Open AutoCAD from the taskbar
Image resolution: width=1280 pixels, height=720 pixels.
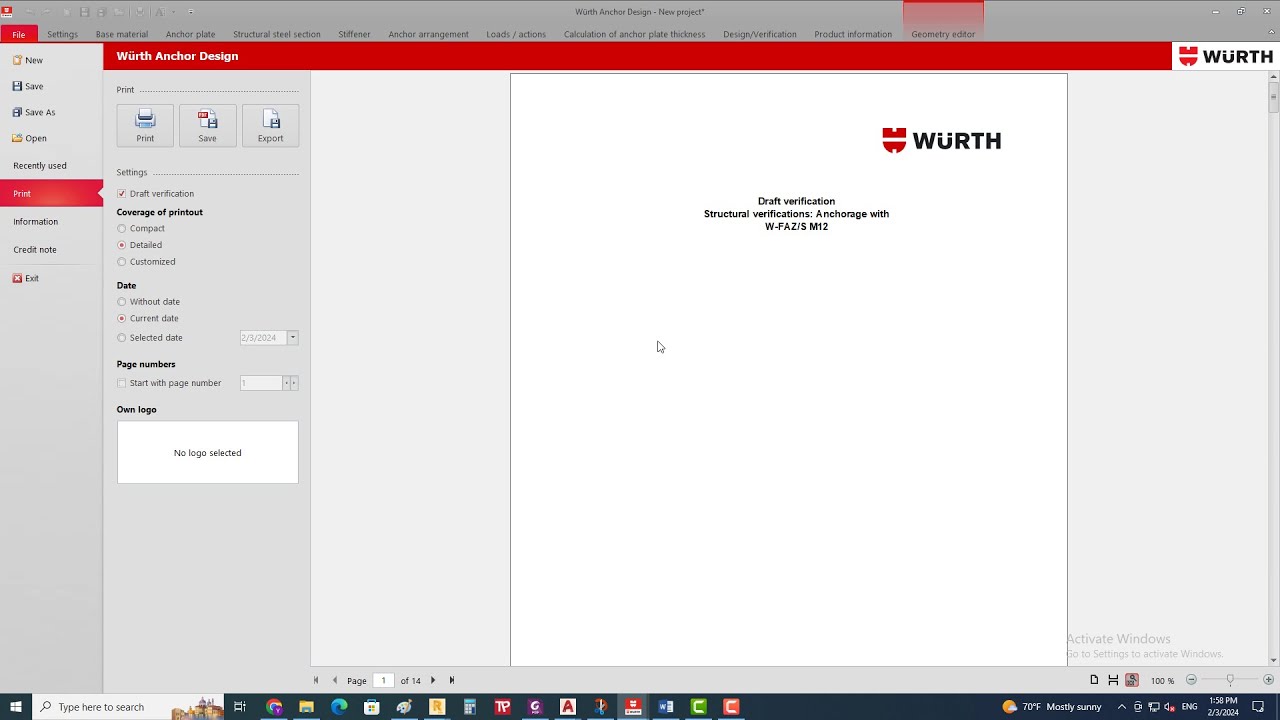coord(568,707)
